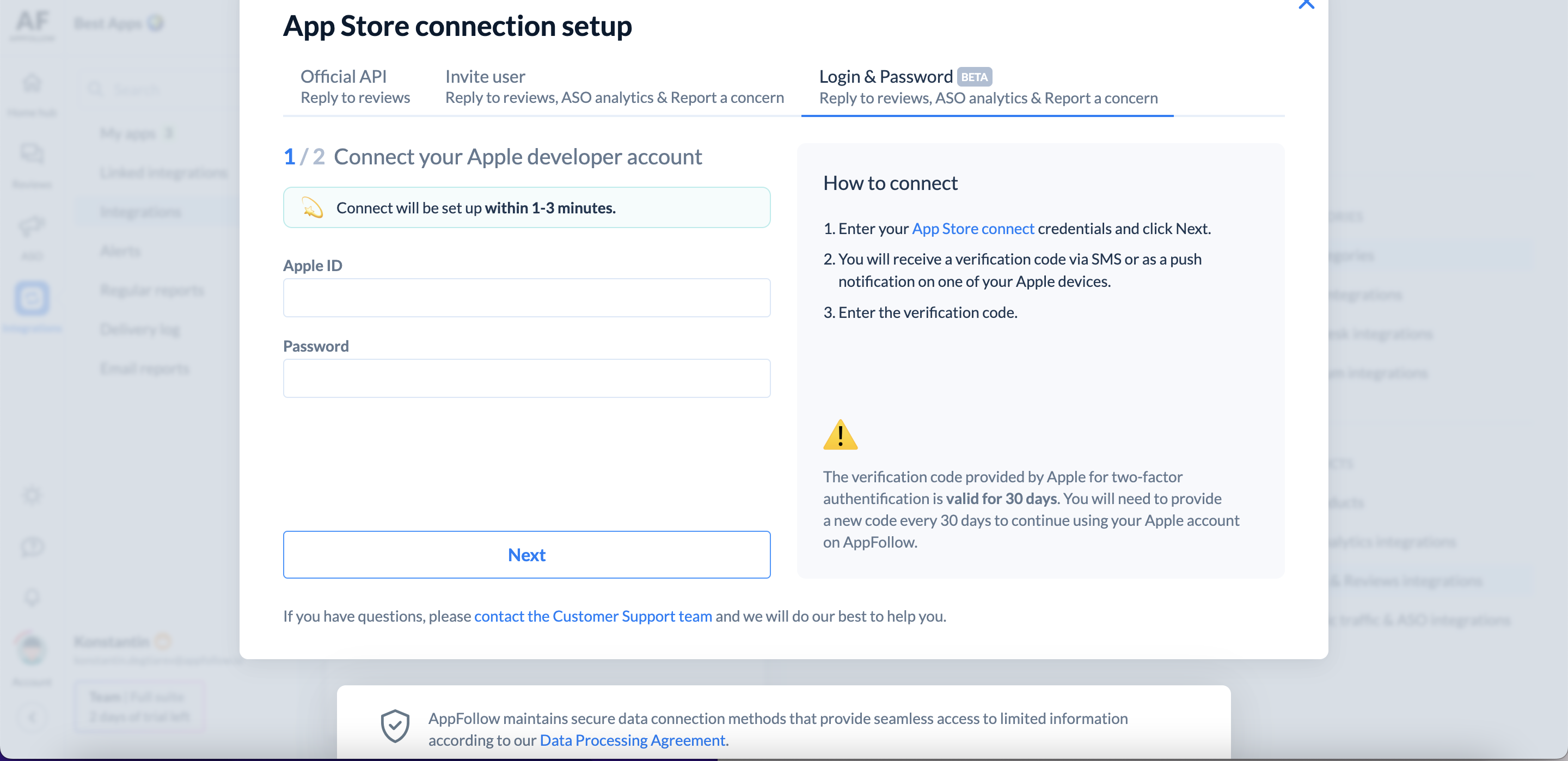Open the Home hub icon in the sidebar
Screen dimensions: 1568x761
tap(32, 83)
